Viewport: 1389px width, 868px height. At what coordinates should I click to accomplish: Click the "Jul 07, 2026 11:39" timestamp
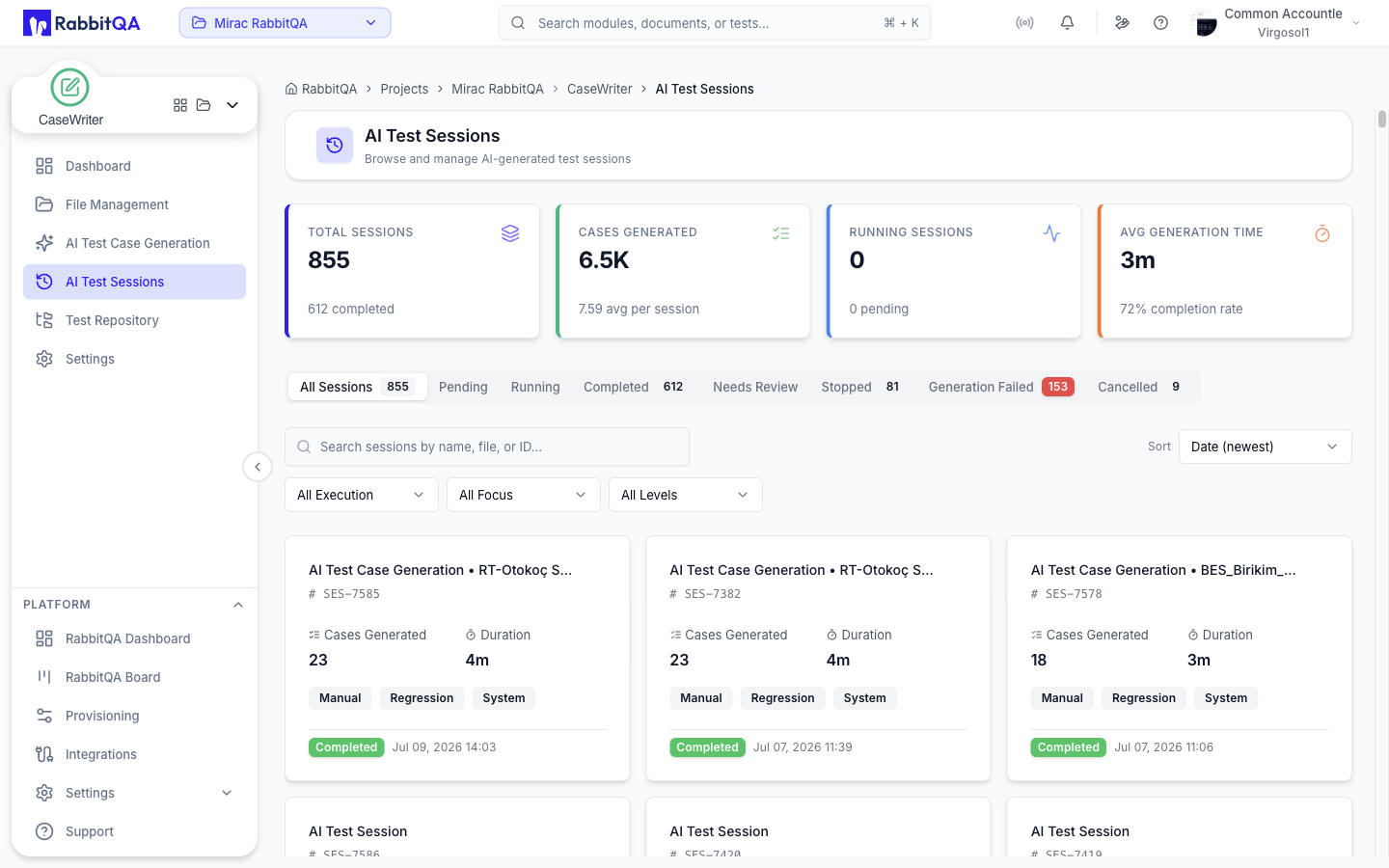click(x=803, y=747)
